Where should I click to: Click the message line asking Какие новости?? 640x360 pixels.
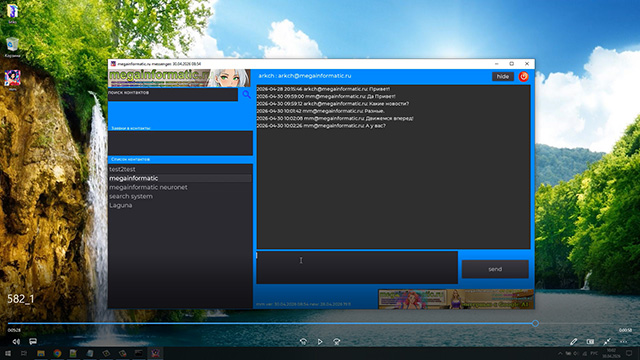pos(333,104)
